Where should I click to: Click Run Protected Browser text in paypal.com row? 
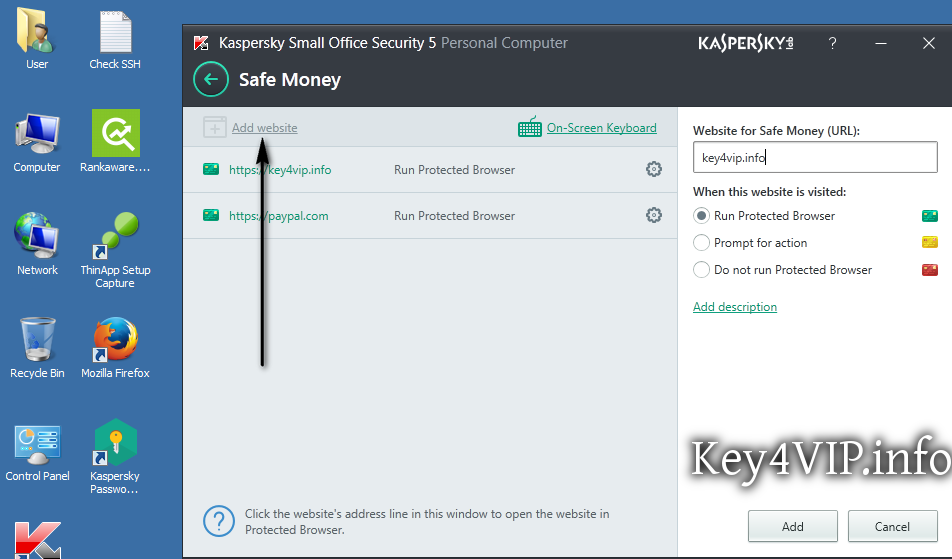pos(454,216)
